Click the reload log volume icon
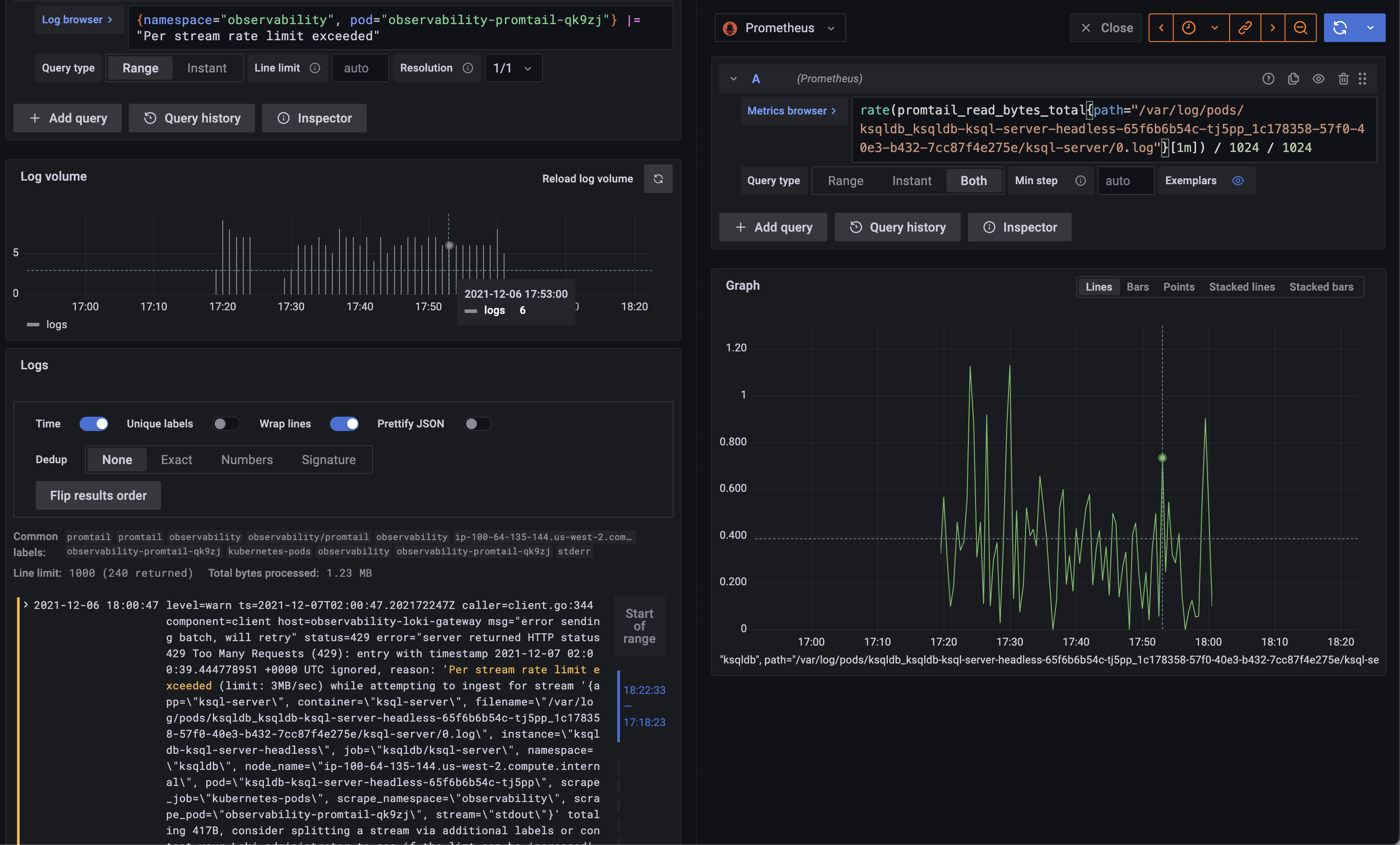The image size is (1400, 845). click(x=658, y=179)
